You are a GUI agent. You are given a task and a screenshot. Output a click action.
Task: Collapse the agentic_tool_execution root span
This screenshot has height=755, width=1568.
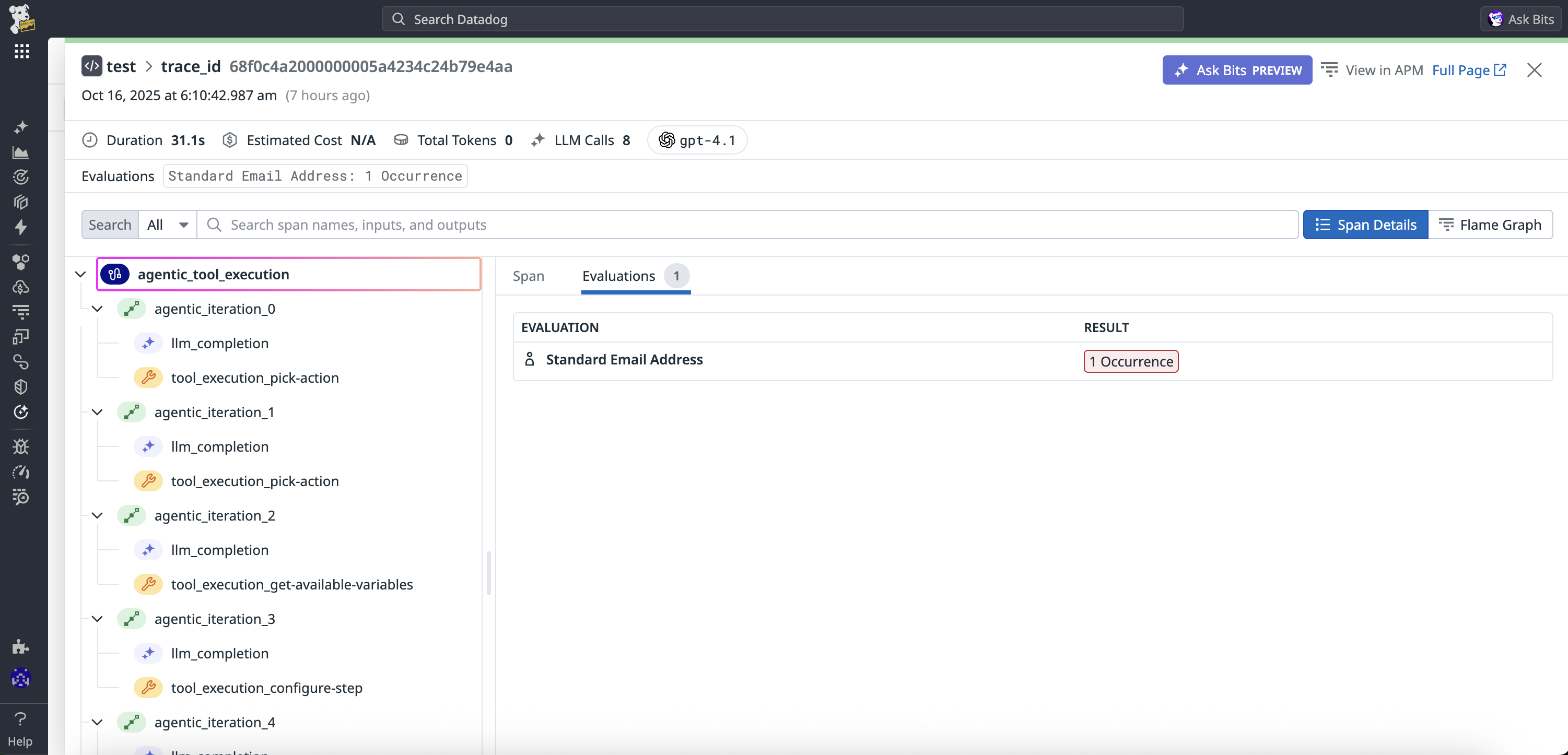pos(80,275)
